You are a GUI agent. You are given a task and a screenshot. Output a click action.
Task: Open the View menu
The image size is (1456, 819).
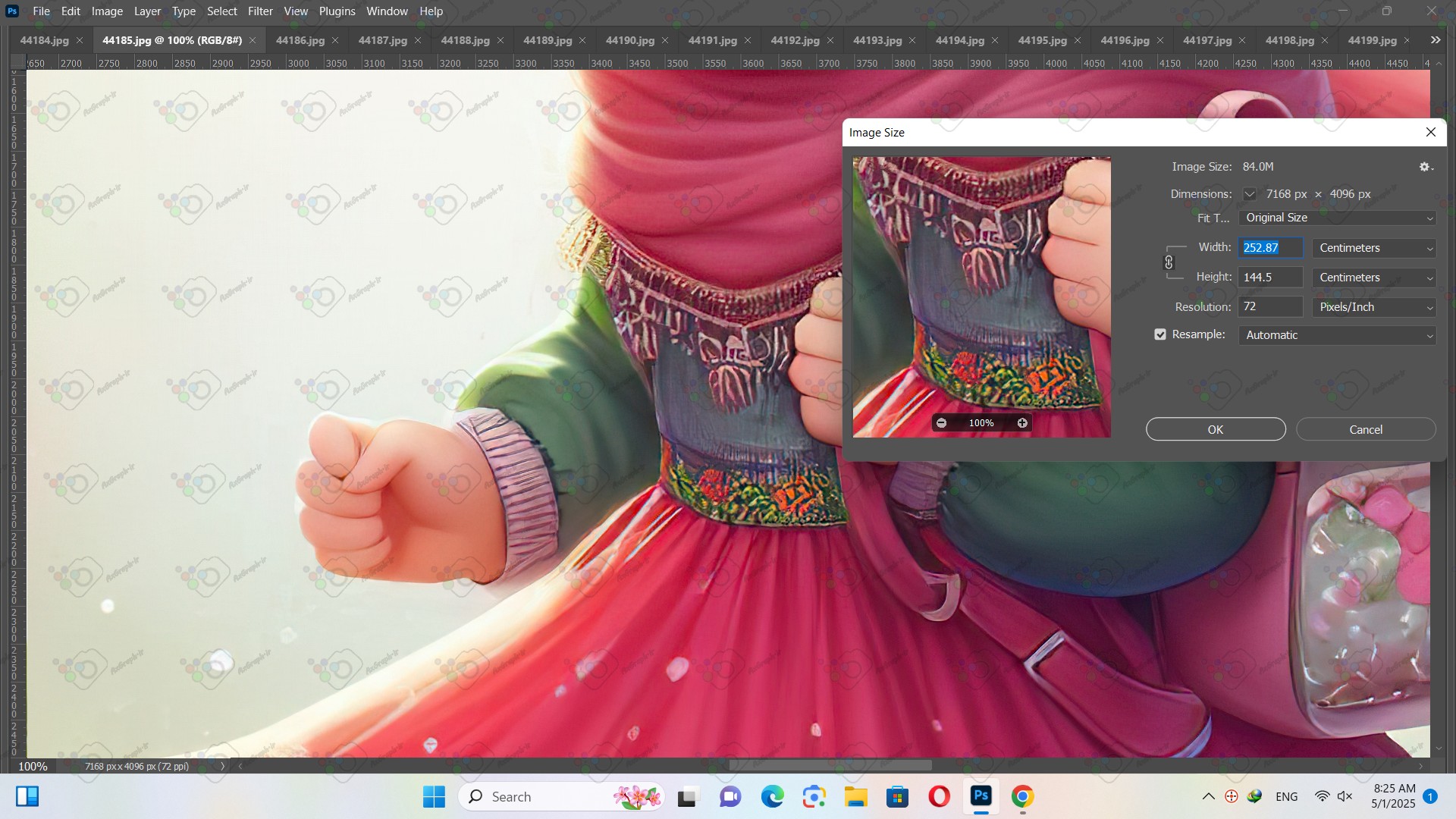point(296,11)
